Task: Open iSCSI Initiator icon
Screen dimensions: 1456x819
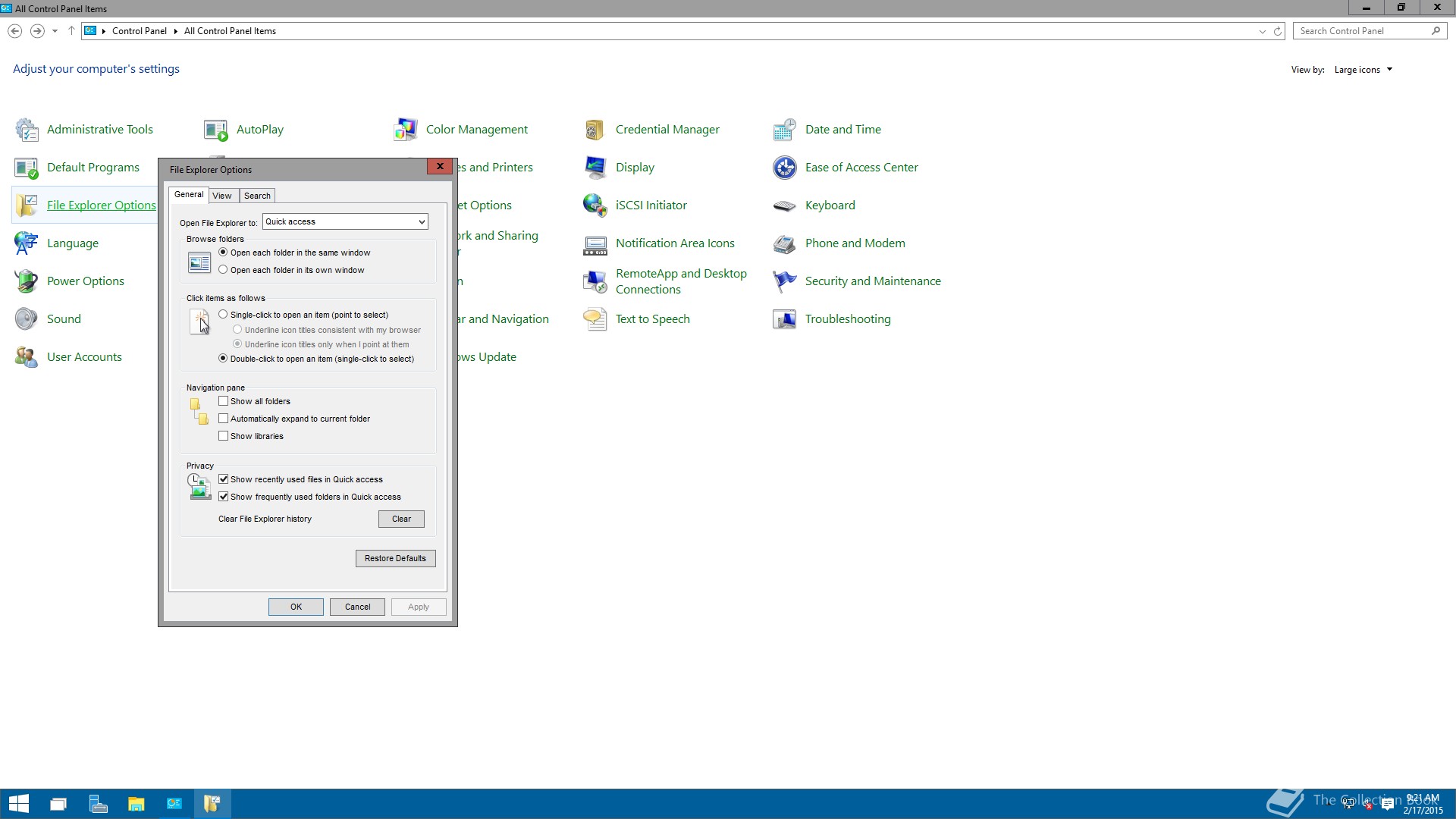Action: pos(595,206)
